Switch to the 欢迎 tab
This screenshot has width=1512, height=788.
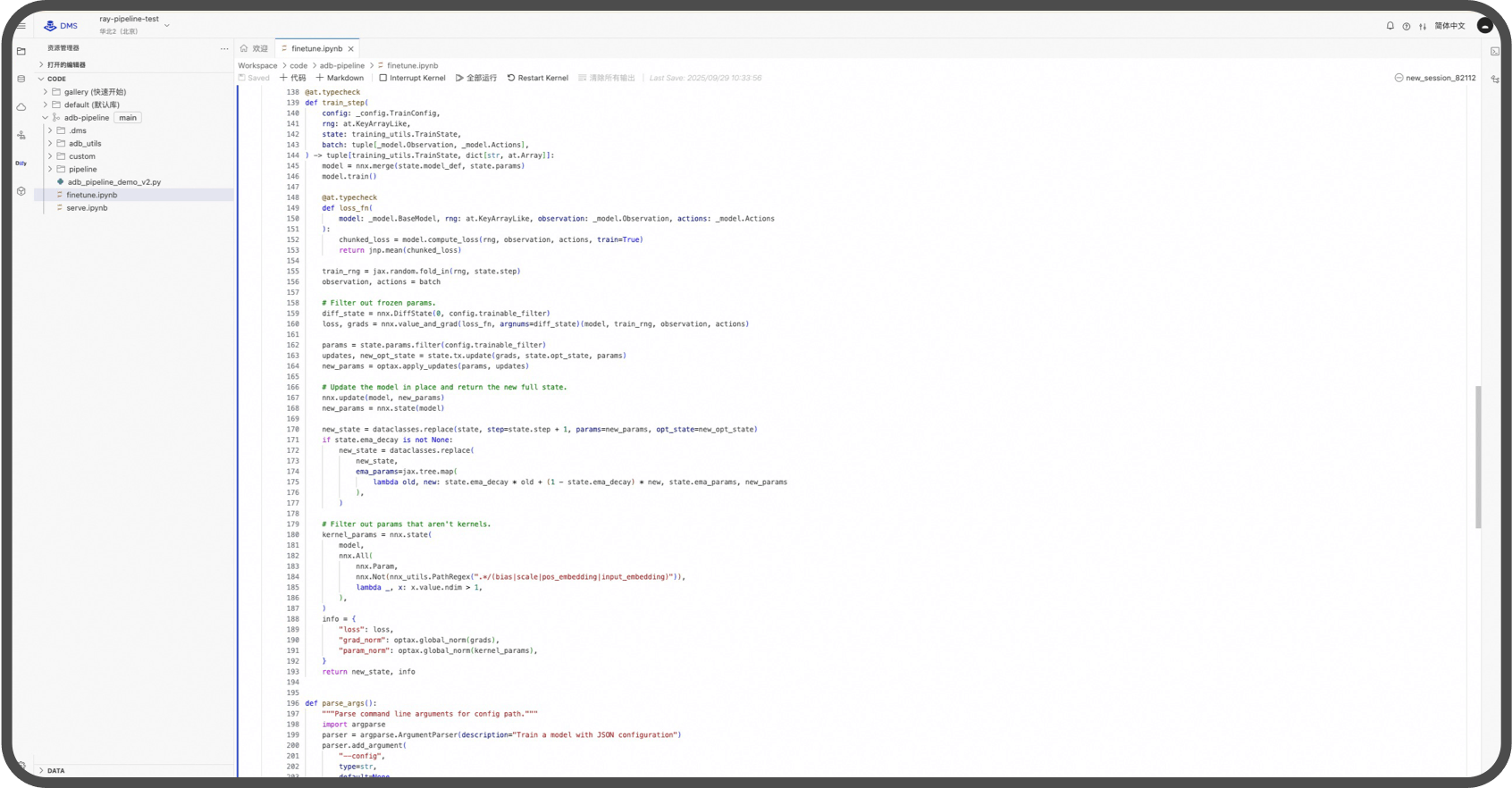click(254, 48)
